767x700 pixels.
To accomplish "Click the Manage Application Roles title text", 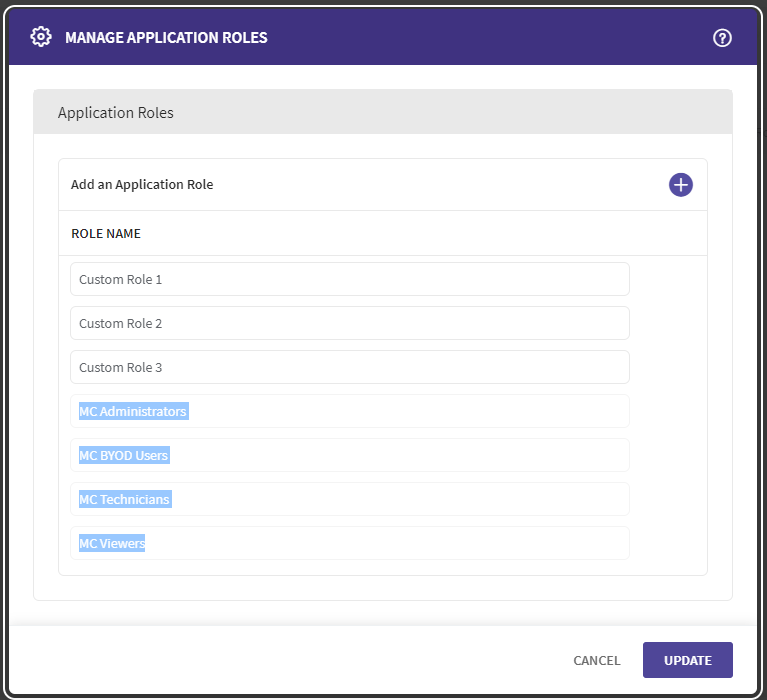I will [166, 38].
